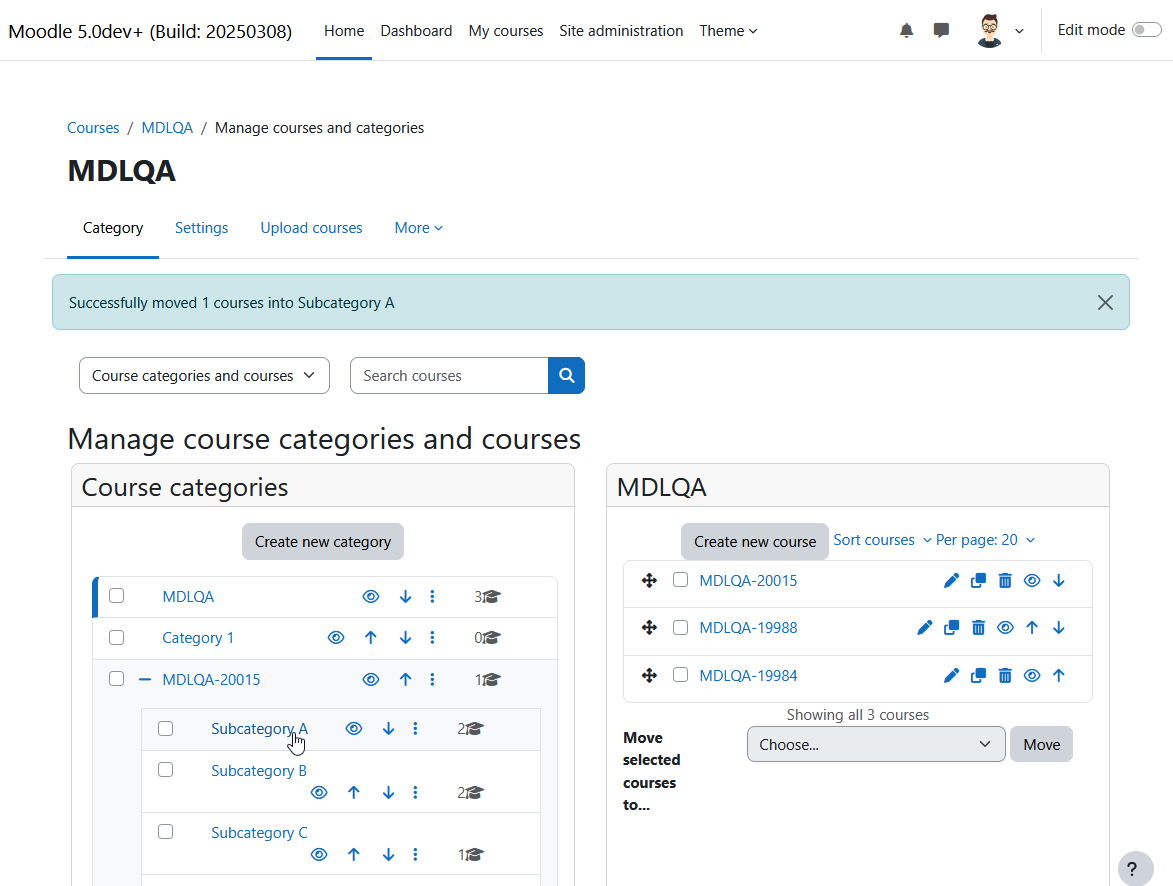Click the search magnifier button

(x=566, y=376)
